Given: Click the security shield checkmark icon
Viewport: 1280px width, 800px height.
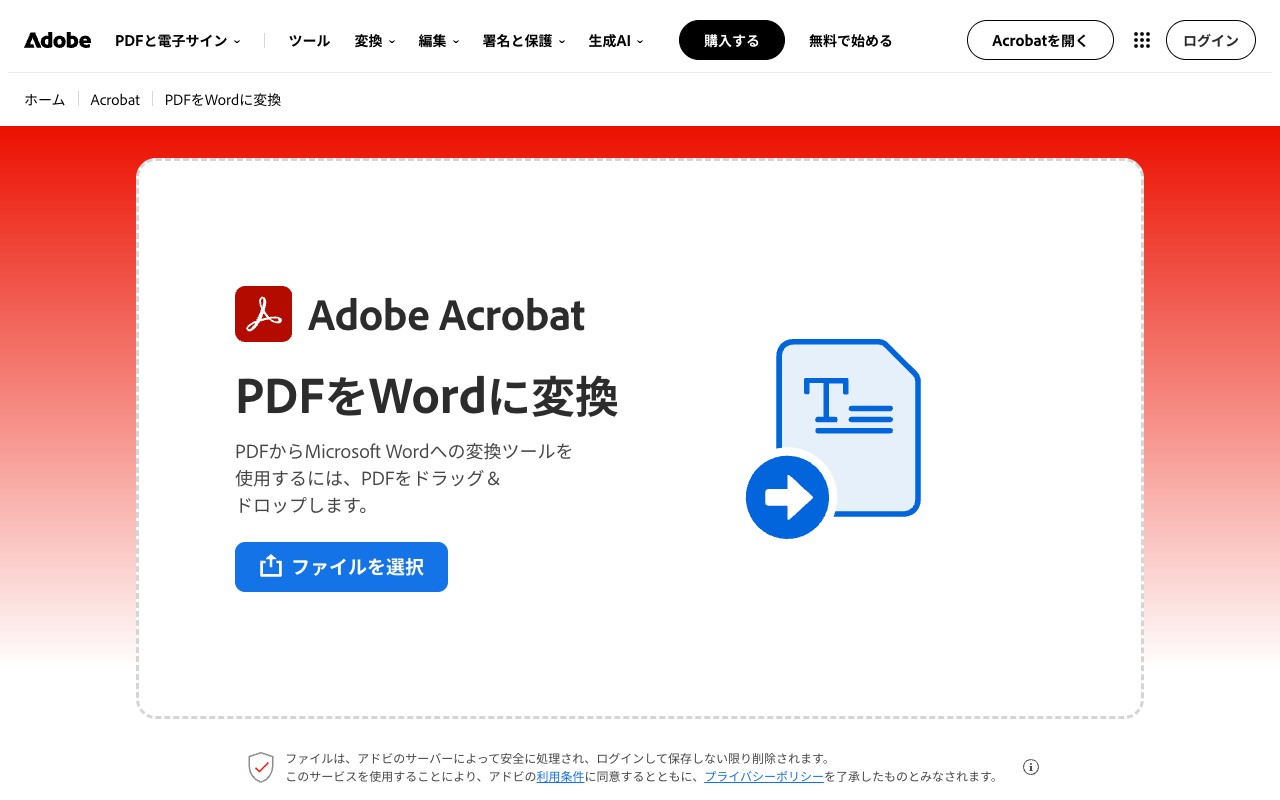Looking at the screenshot, I should click(261, 767).
